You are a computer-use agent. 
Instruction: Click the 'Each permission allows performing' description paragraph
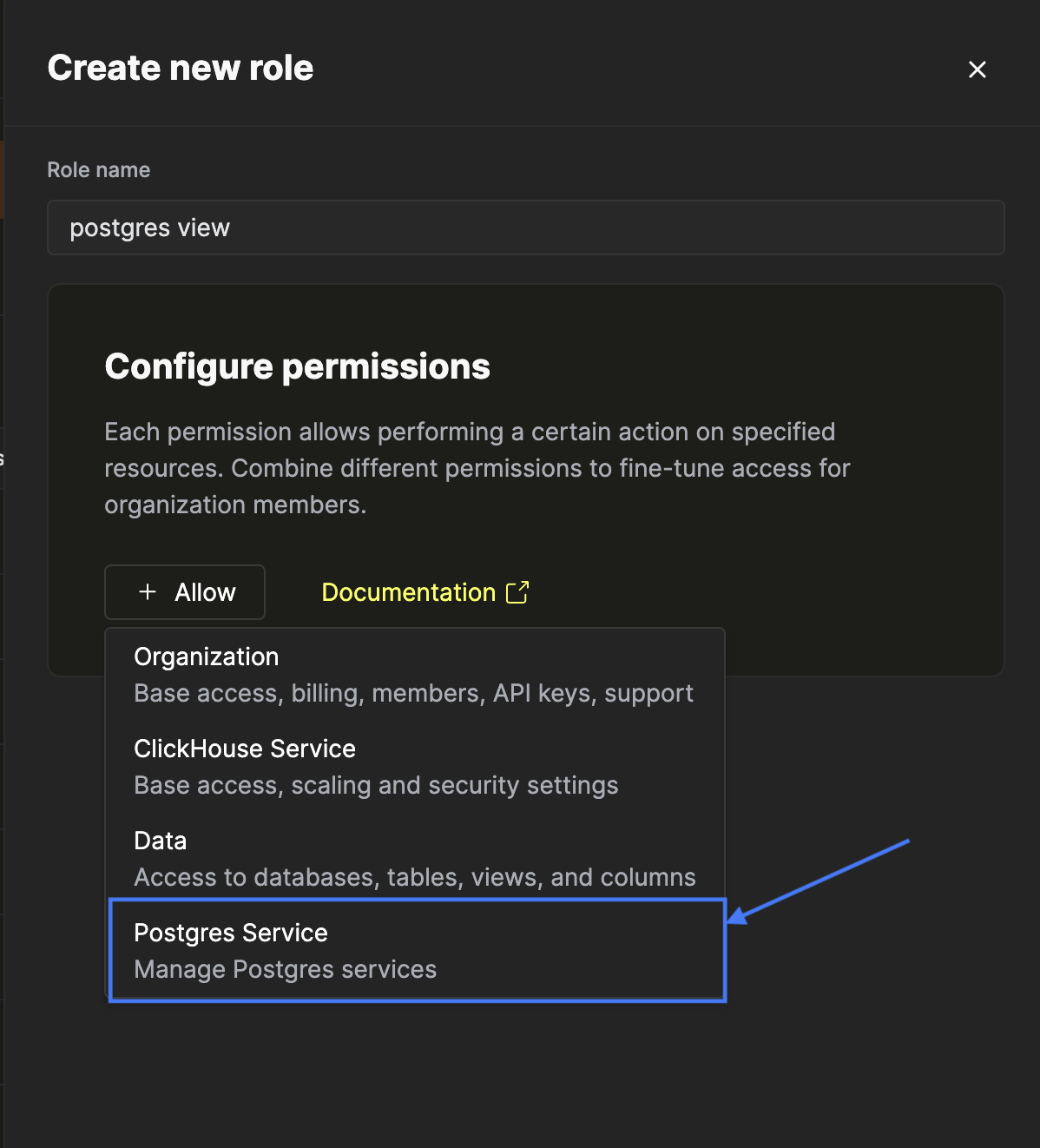pos(477,468)
